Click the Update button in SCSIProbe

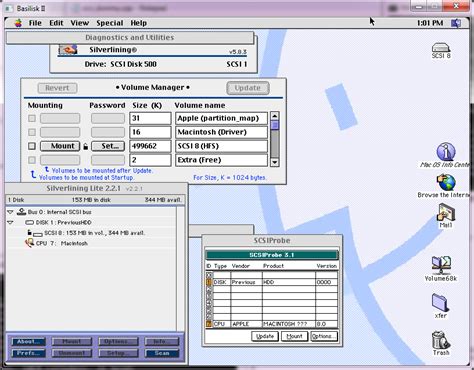[x=265, y=336]
